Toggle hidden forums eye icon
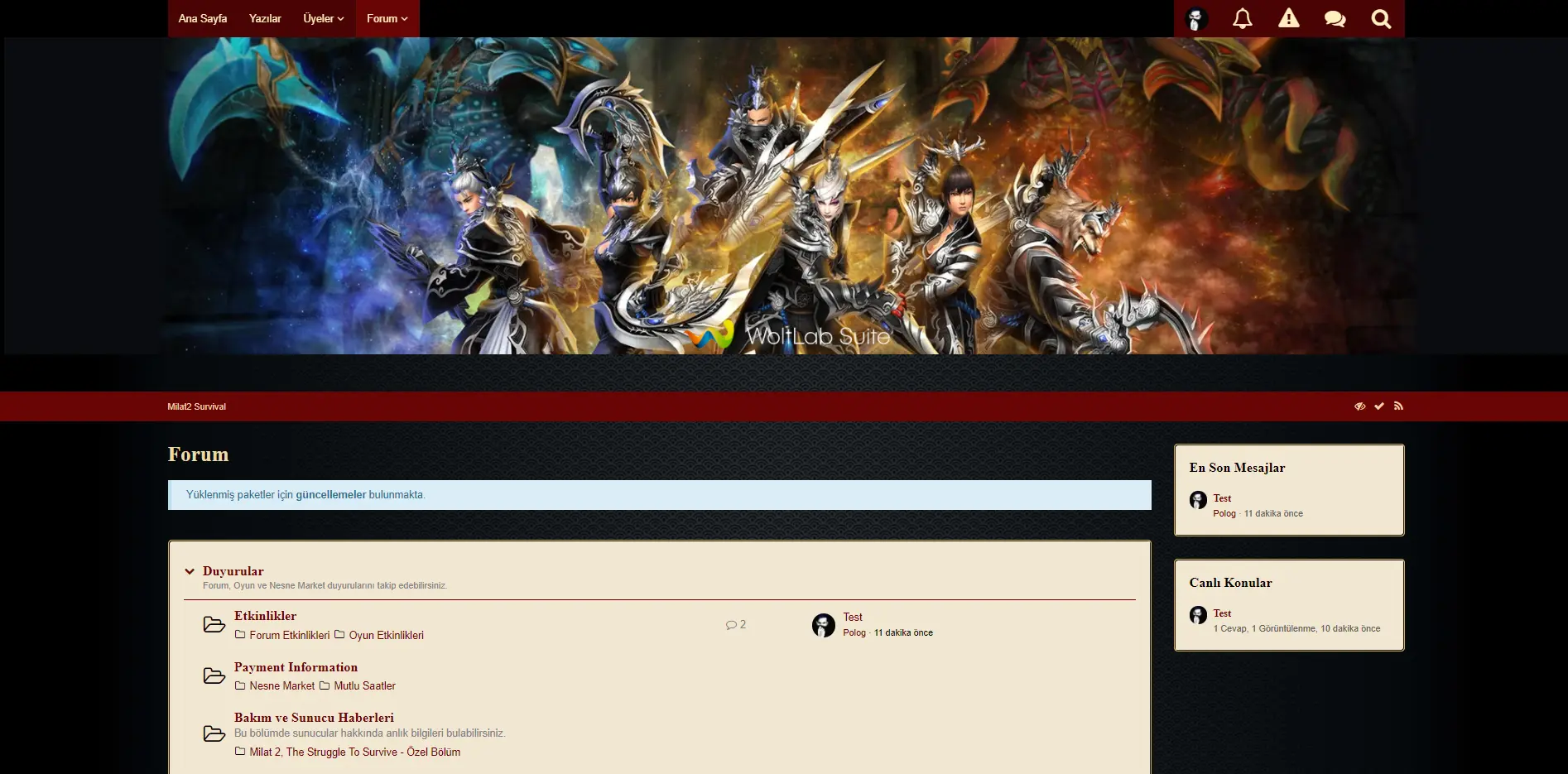 (x=1359, y=406)
